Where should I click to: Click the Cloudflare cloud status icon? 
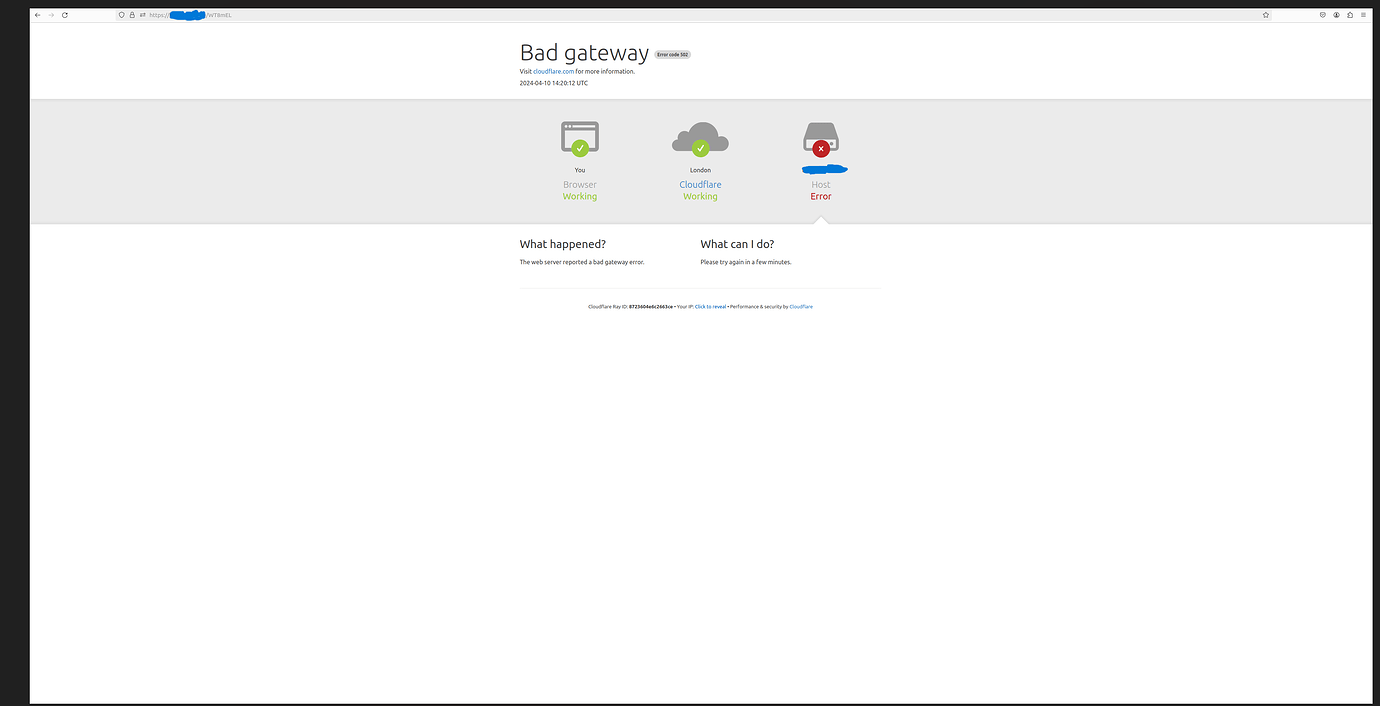point(700,139)
